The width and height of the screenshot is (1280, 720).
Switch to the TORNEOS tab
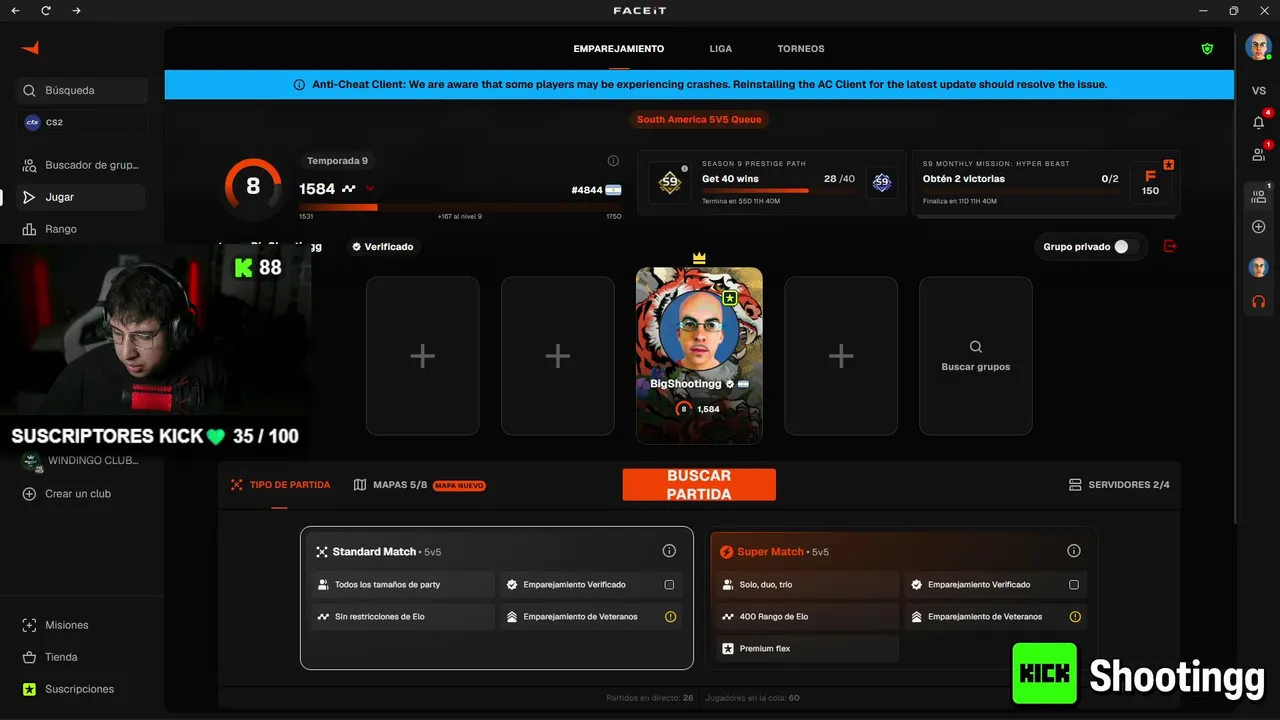pos(801,49)
